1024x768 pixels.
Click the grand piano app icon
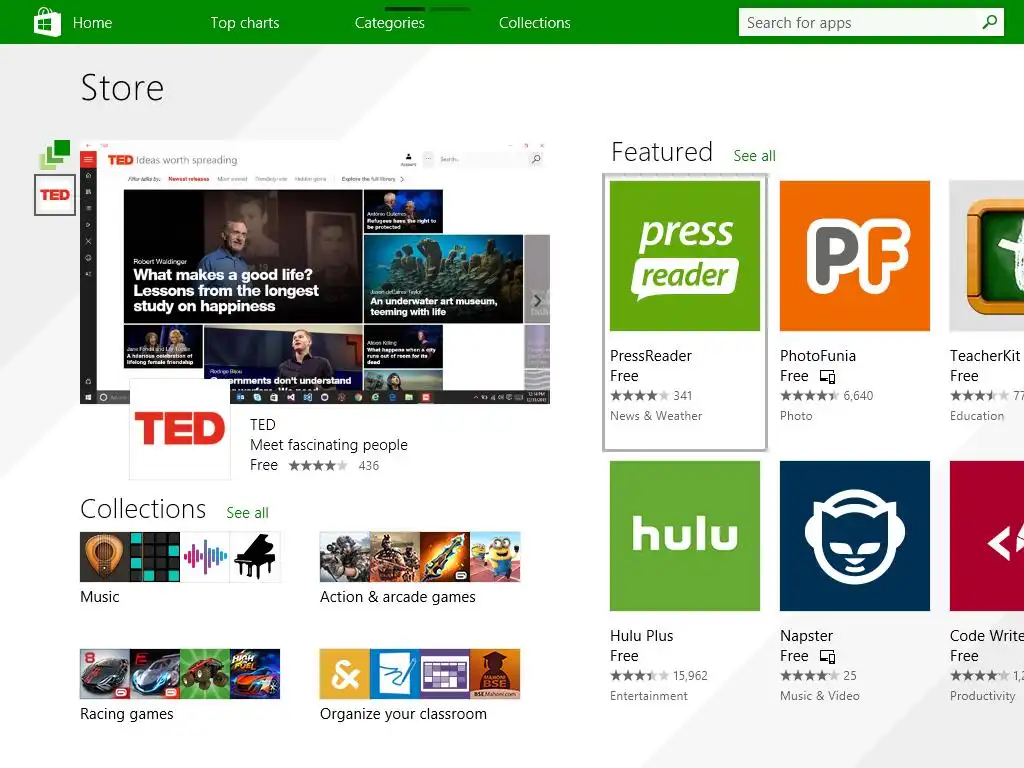(255, 557)
